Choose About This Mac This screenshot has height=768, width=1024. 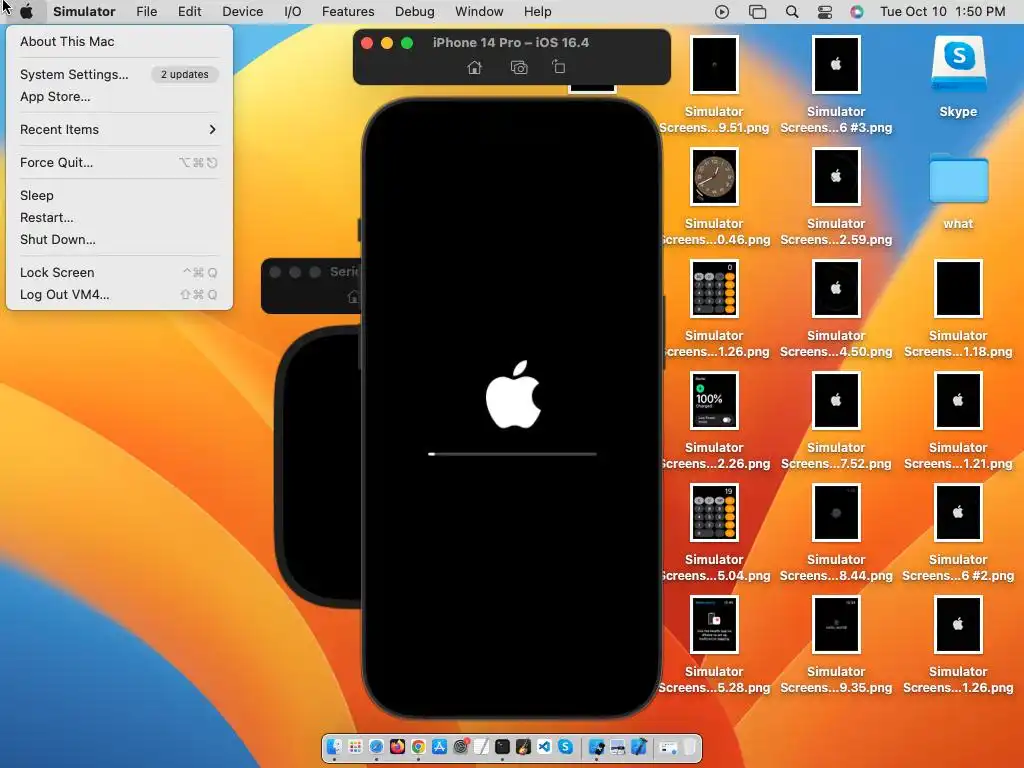tap(118, 41)
